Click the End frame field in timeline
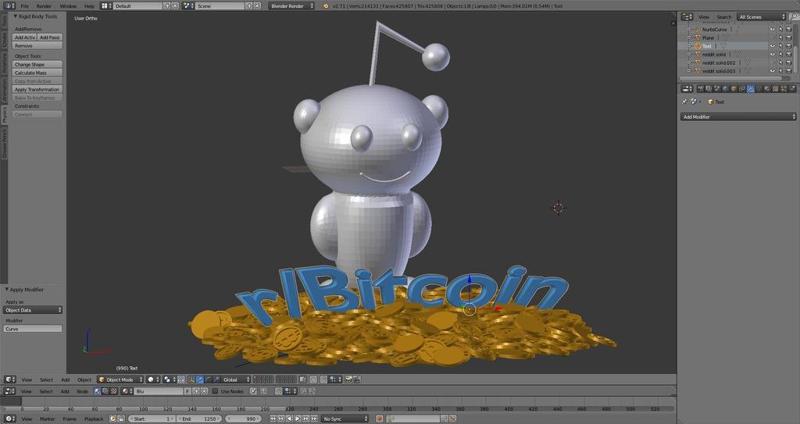The width and height of the screenshot is (800, 424). (x=199, y=418)
